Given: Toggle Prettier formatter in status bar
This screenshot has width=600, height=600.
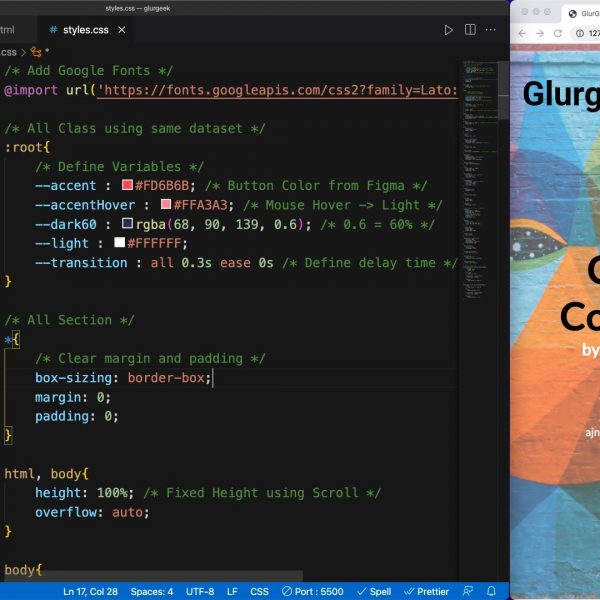Looking at the screenshot, I should point(427,591).
